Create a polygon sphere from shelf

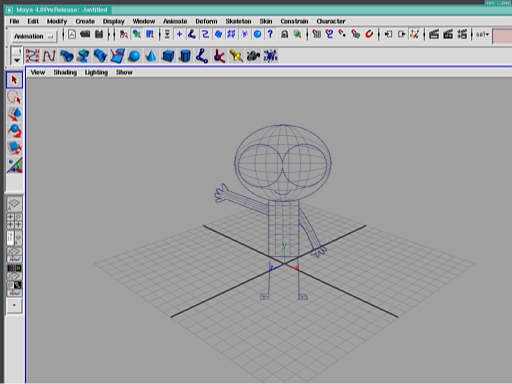(x=134, y=56)
